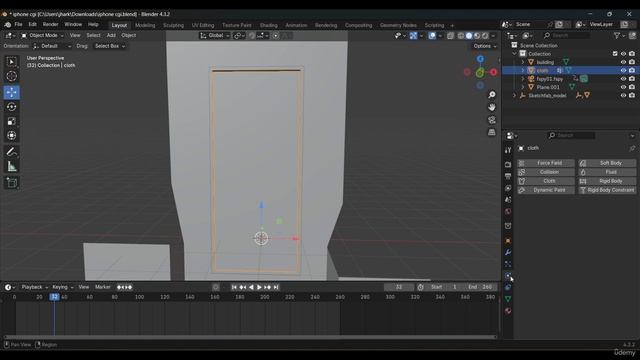Open the viewport Options dropdown
The height and width of the screenshot is (360, 640).
485,46
